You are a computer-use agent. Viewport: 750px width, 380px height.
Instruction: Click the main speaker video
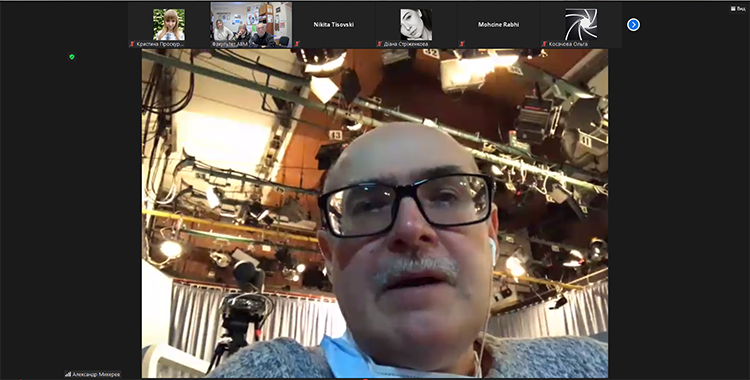pyautogui.click(x=375, y=213)
